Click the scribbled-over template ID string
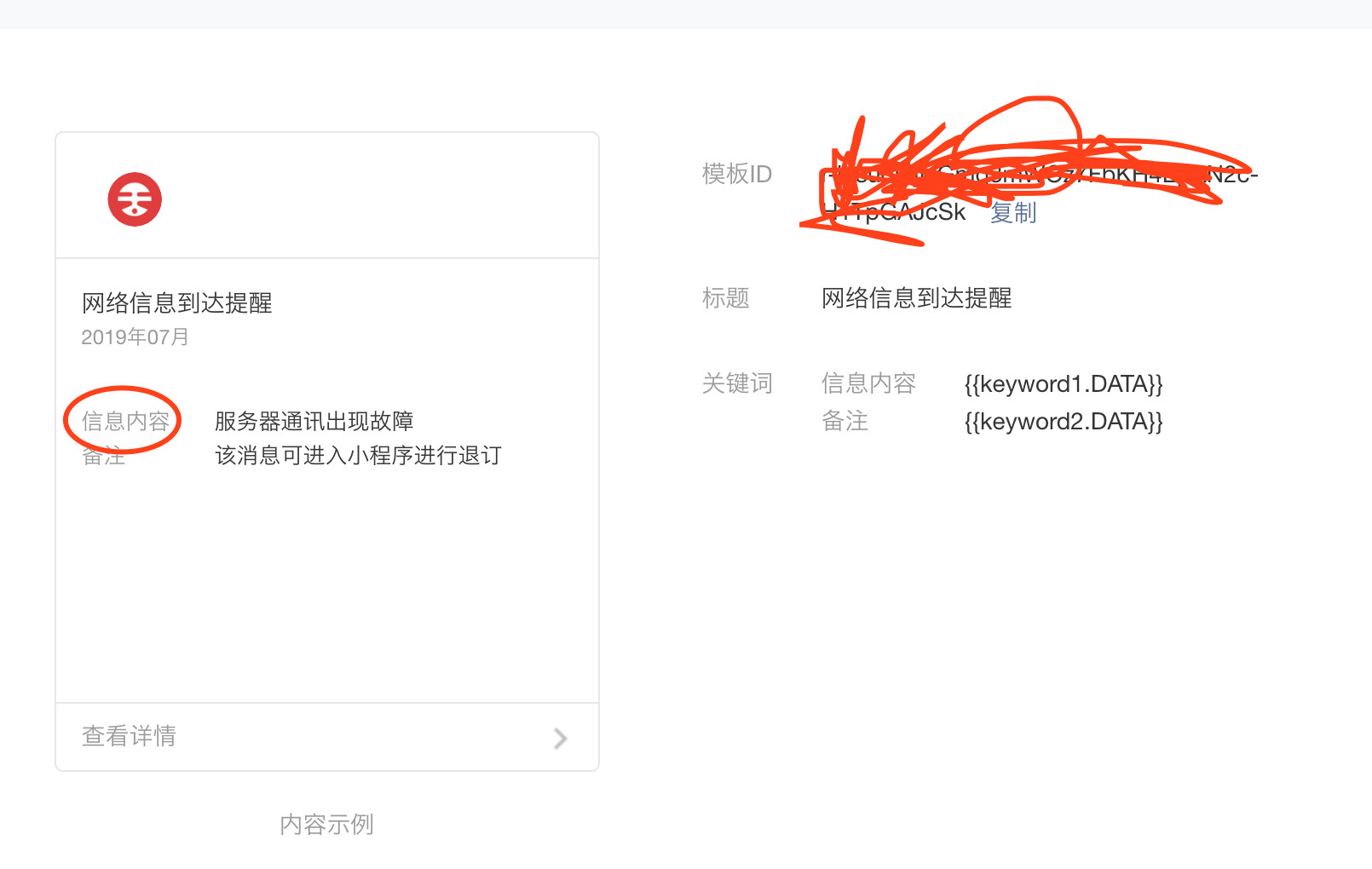The height and width of the screenshot is (869, 1372). 1040,193
